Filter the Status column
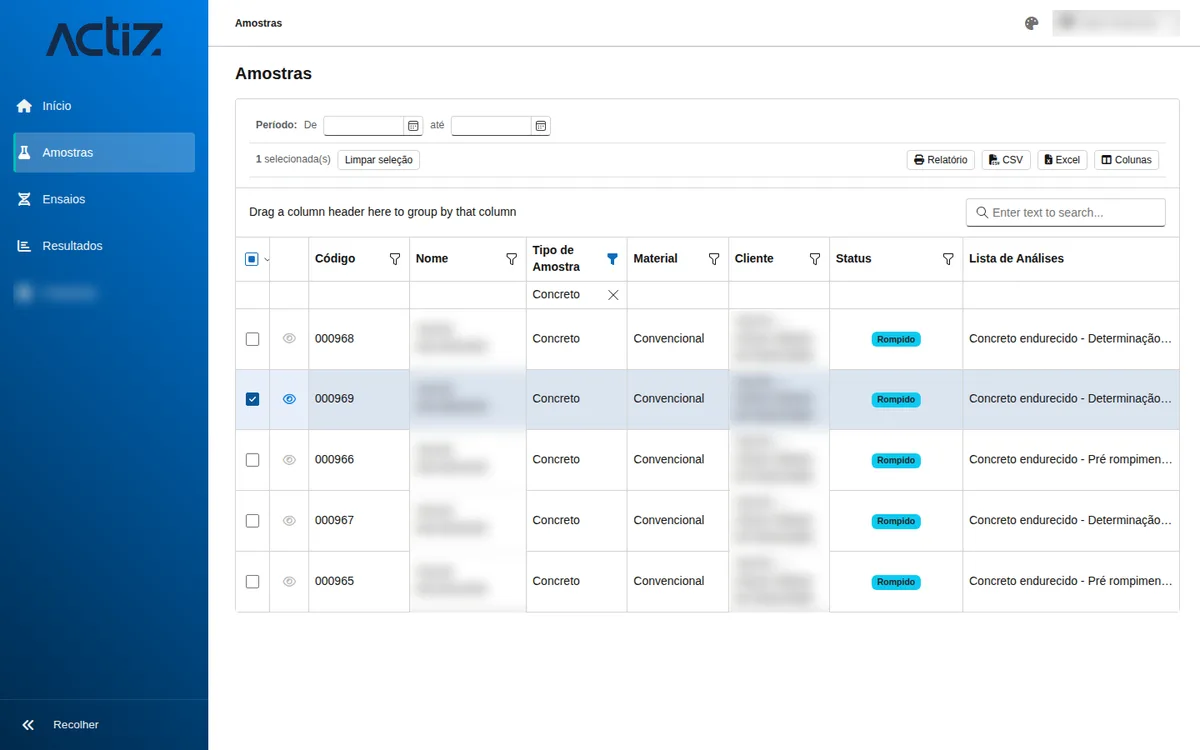The image size is (1200, 750). [948, 259]
